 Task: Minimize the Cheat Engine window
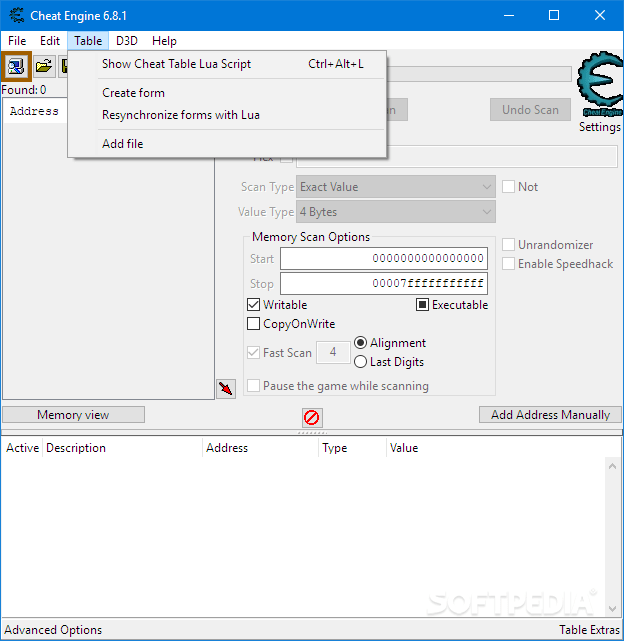509,16
